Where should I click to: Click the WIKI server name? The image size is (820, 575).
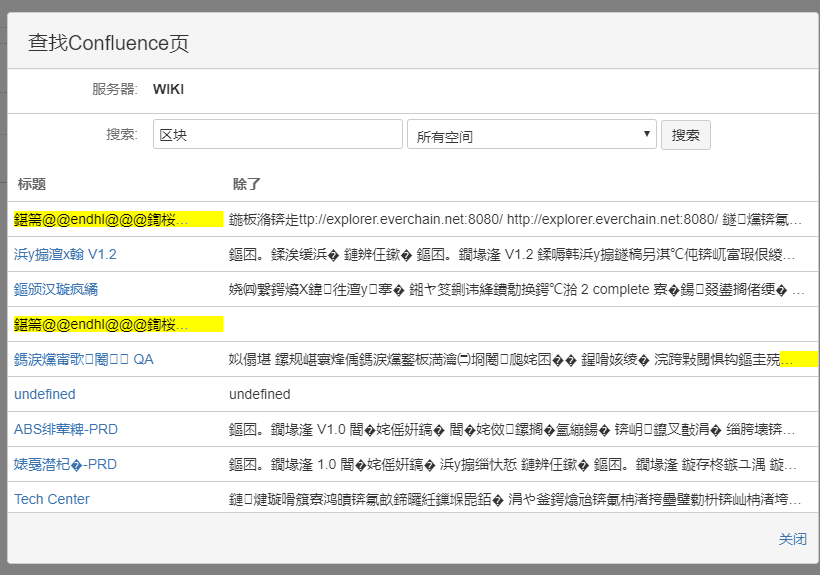(x=168, y=89)
